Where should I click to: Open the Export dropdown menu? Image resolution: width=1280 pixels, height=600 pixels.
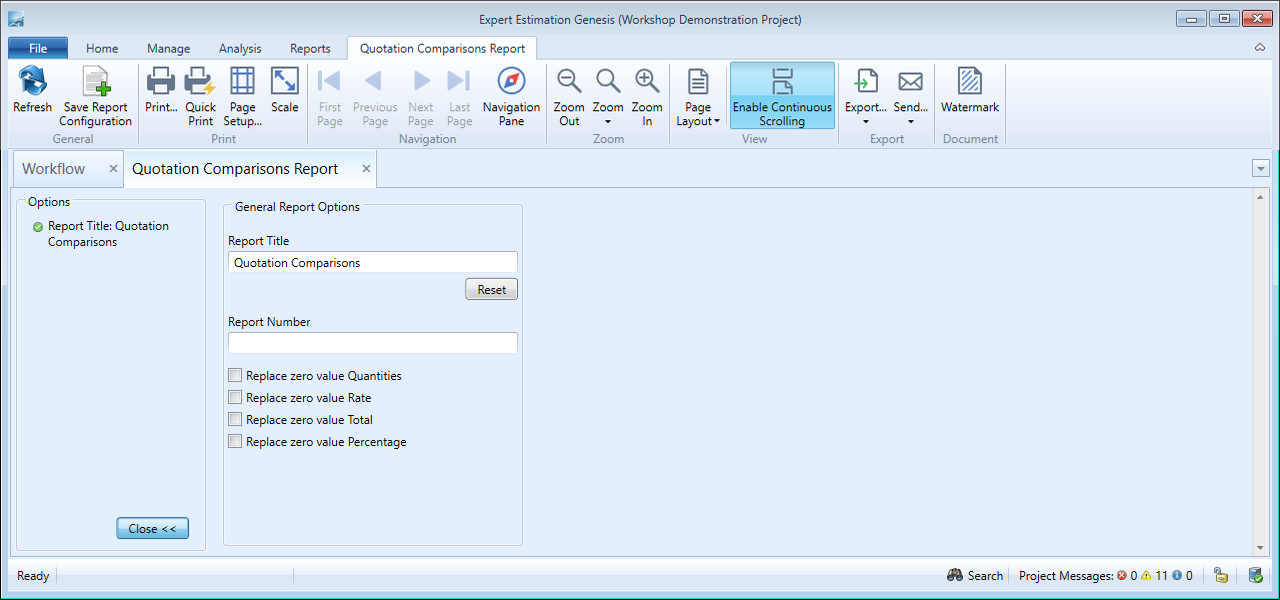coord(866,96)
